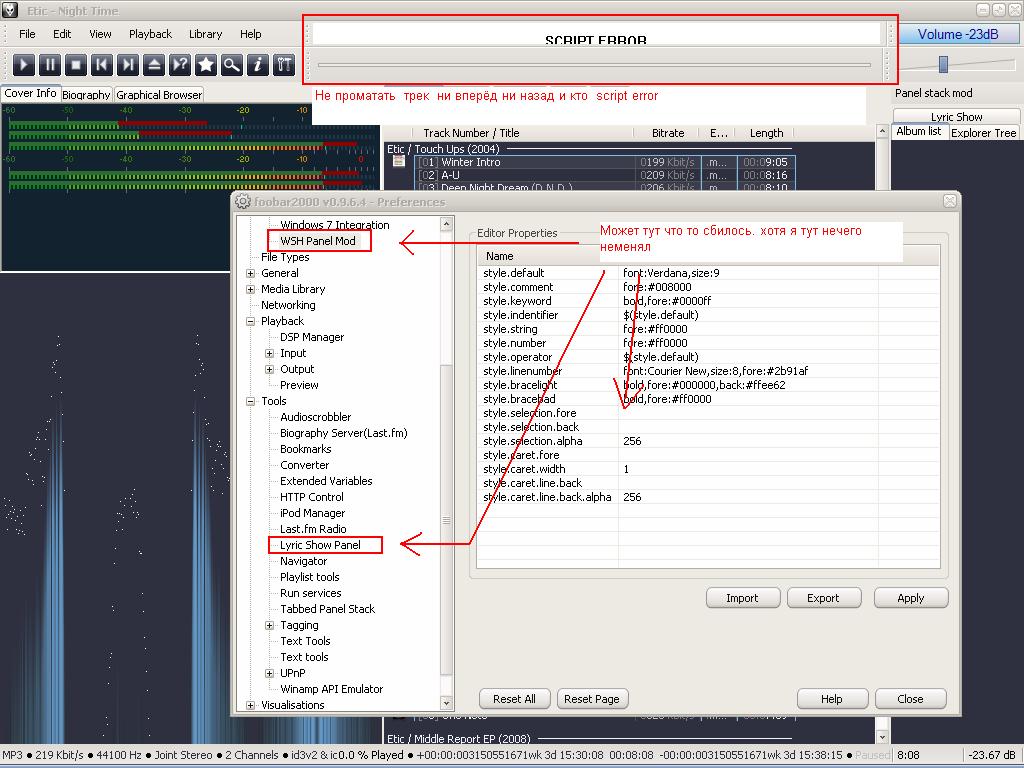
Task: Click the Name column header in Editor Properties
Action: [547, 256]
